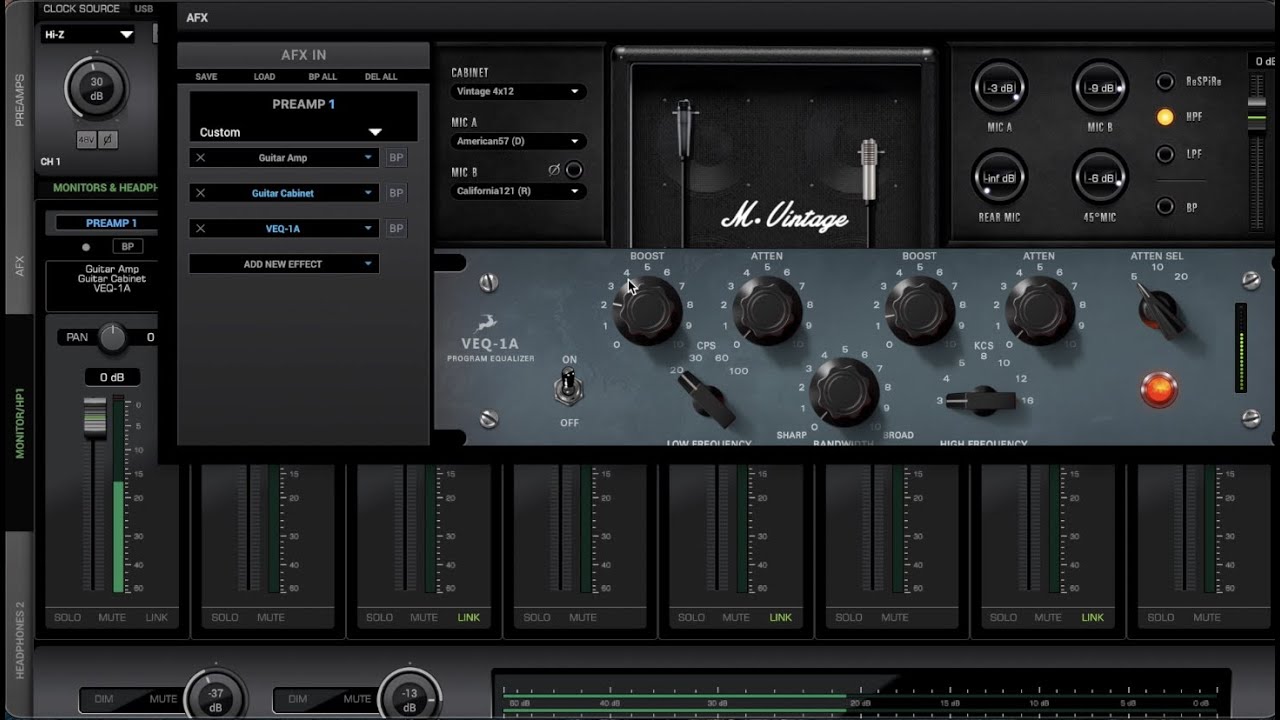
Task: Click DIM next to the -37 dB knob
Action: (x=104, y=699)
